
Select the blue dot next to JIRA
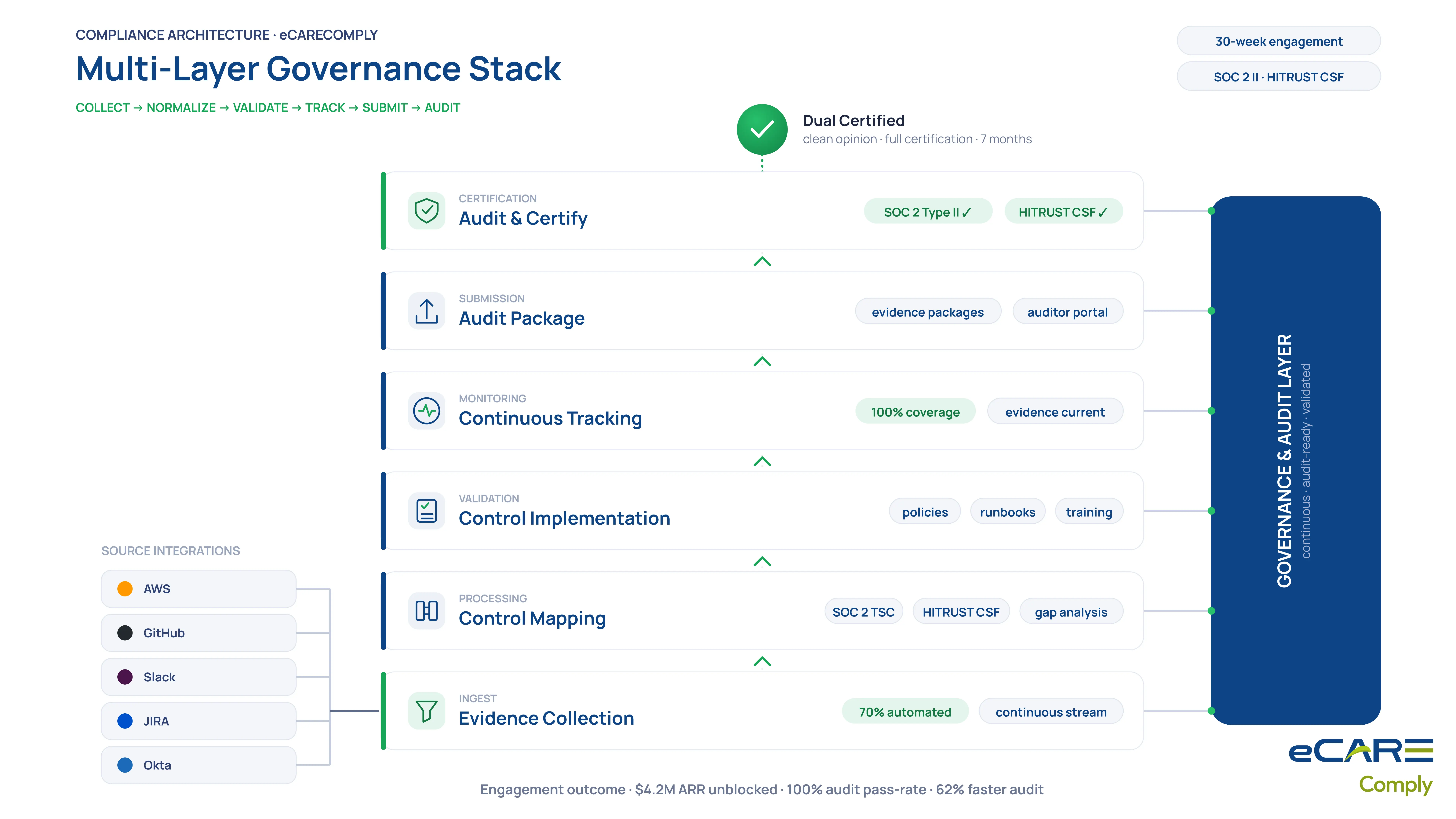(x=125, y=721)
